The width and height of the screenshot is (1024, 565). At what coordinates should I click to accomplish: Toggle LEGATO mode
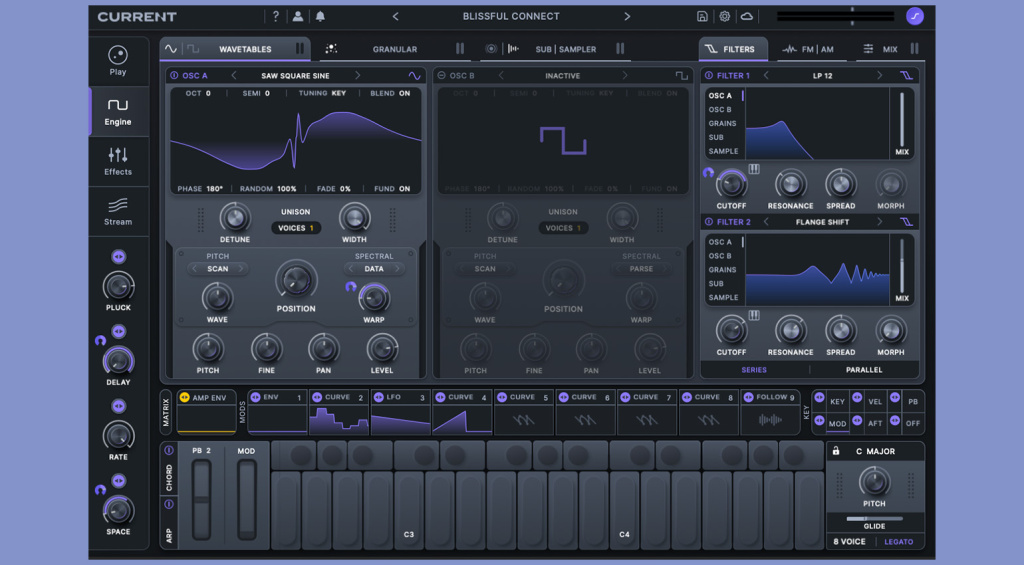(x=899, y=541)
